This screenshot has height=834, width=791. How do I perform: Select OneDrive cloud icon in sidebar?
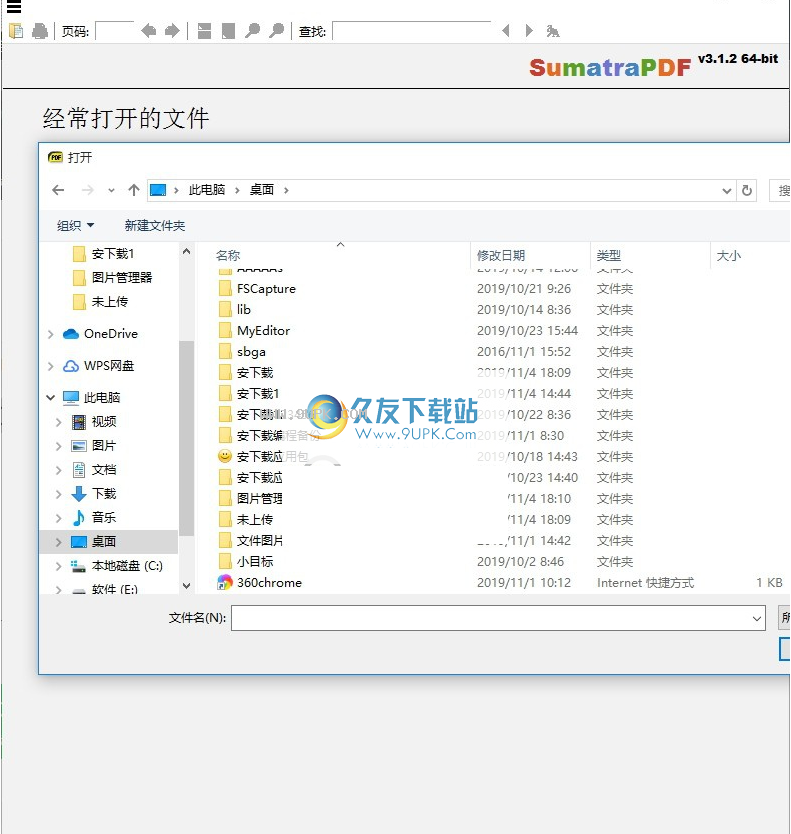click(71, 334)
